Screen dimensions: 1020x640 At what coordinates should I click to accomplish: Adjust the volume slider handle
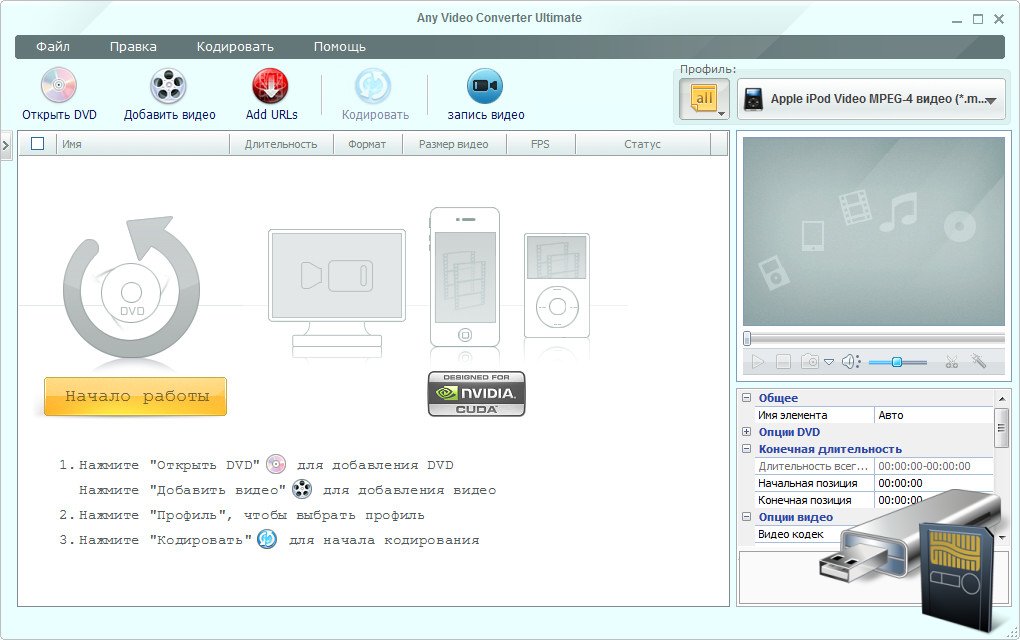click(x=896, y=362)
